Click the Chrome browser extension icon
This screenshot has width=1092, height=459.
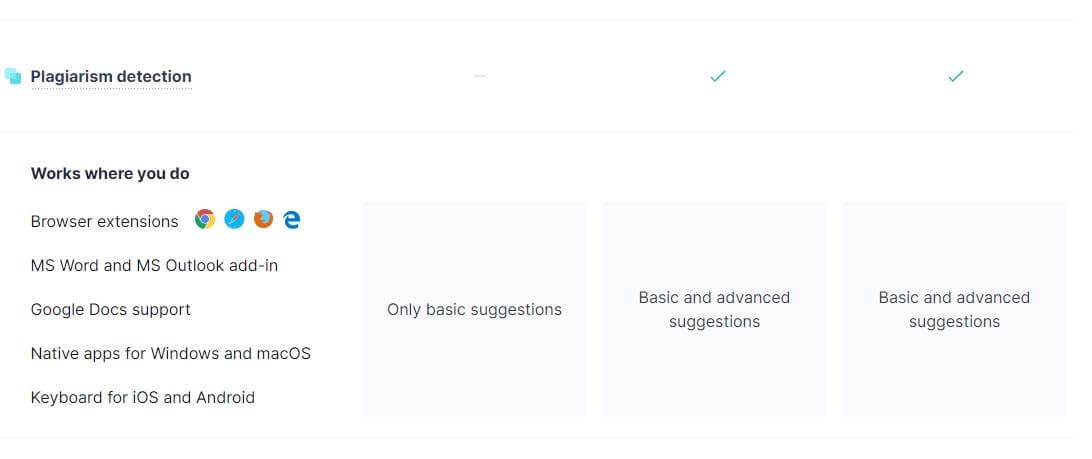(x=205, y=219)
